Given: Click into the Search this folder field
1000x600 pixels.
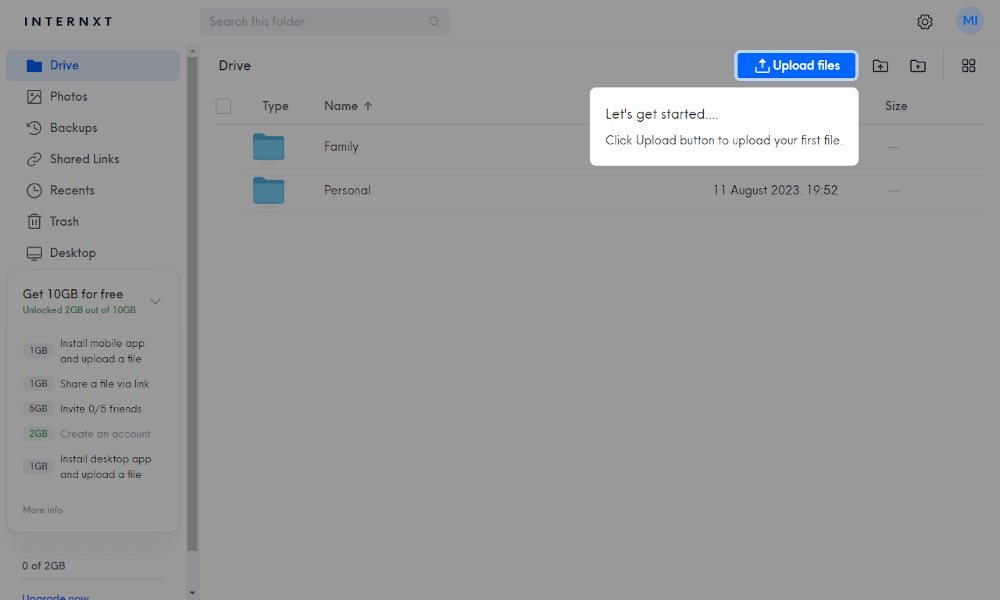Looking at the screenshot, I should point(315,22).
